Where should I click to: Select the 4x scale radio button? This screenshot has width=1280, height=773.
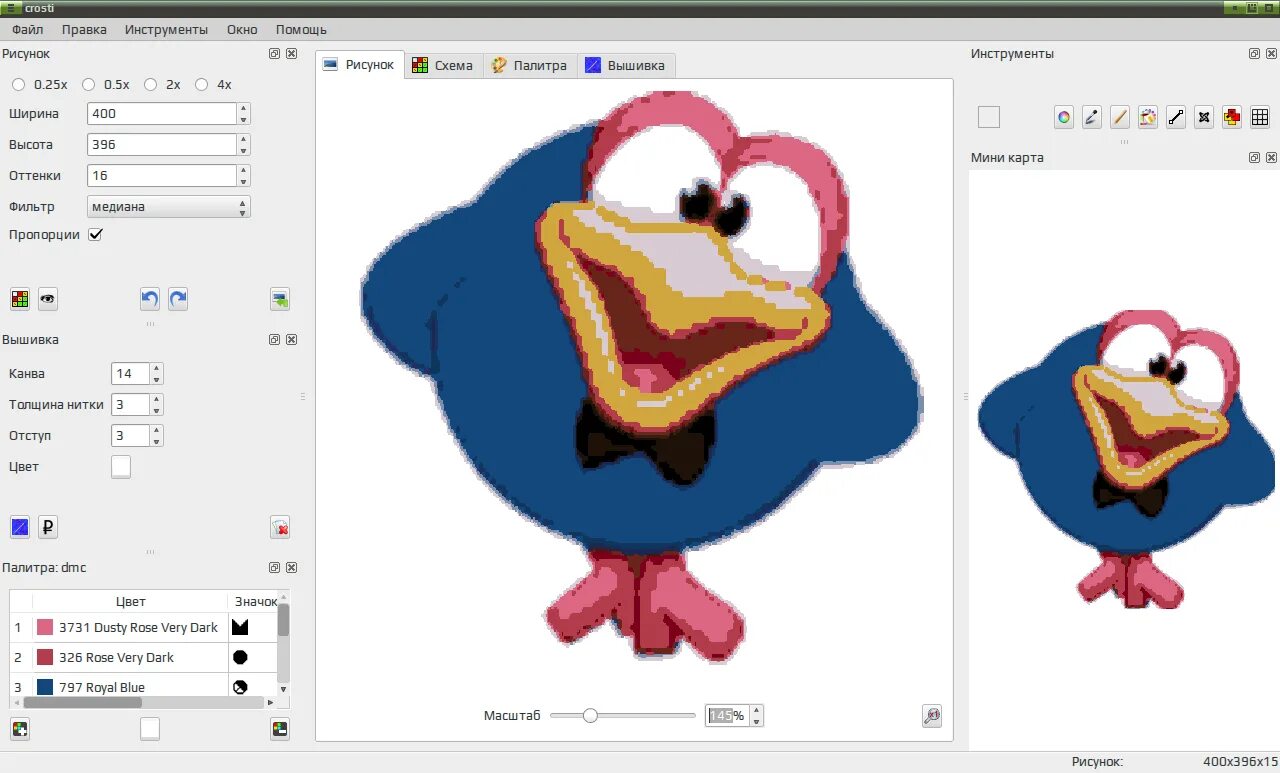[x=202, y=85]
